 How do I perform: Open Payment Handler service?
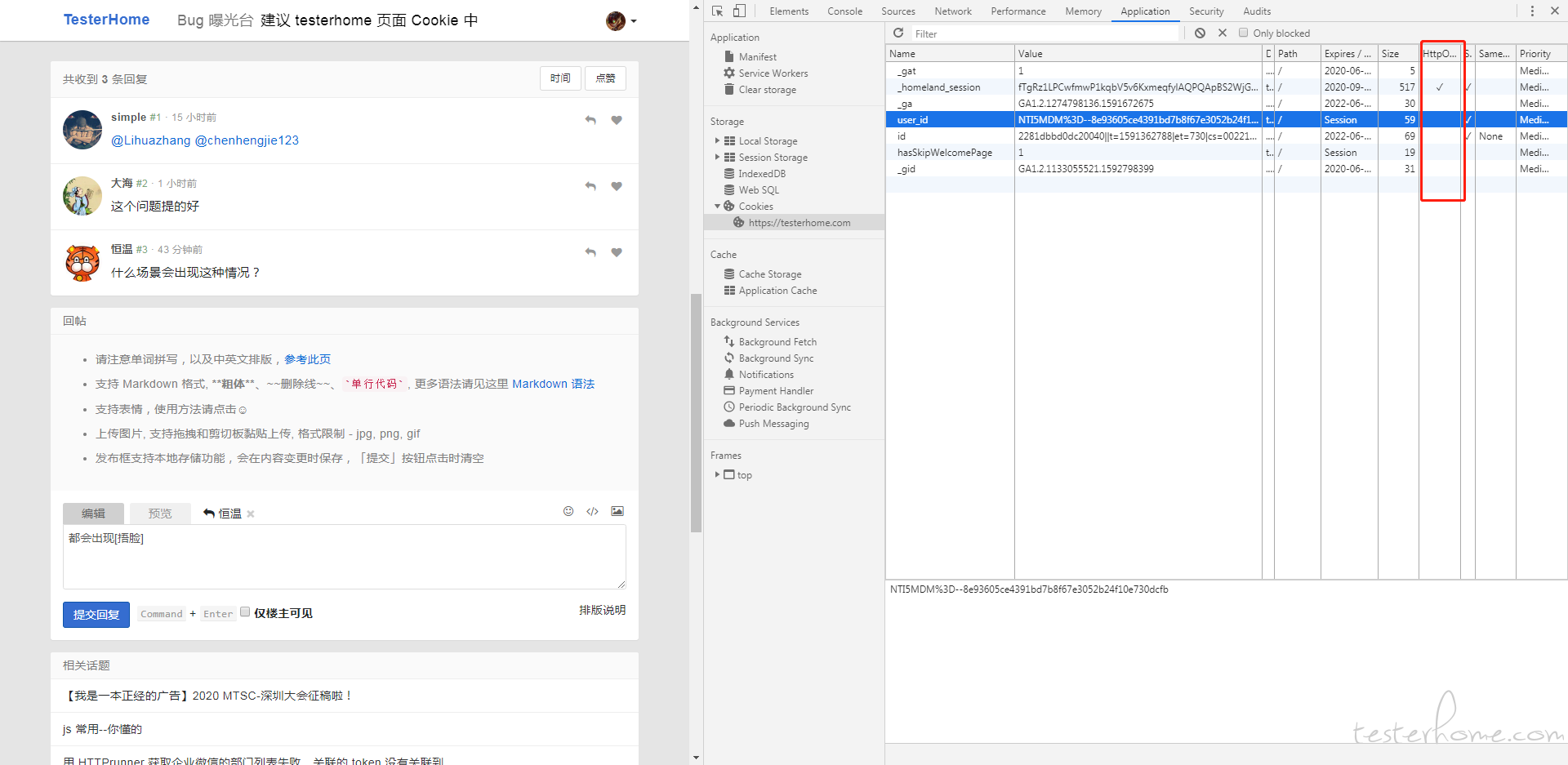(775, 390)
